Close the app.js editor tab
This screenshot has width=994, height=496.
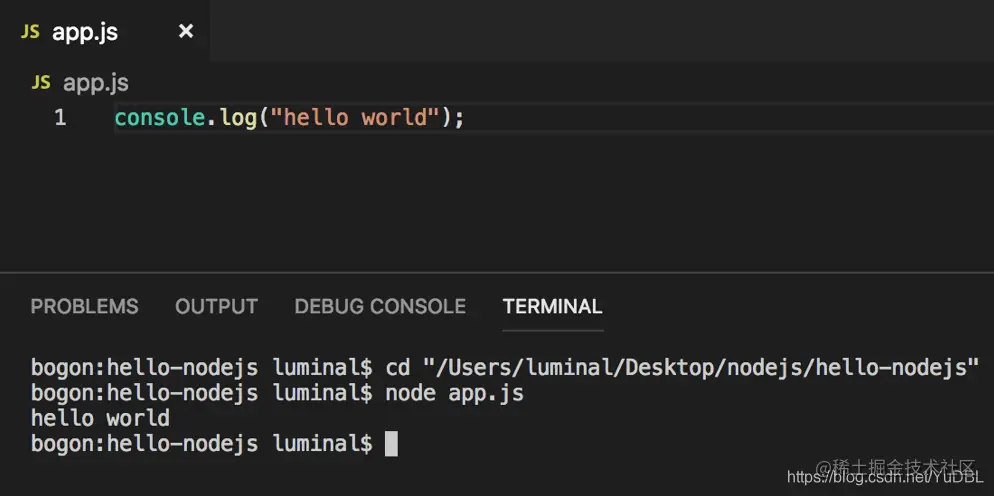(186, 31)
